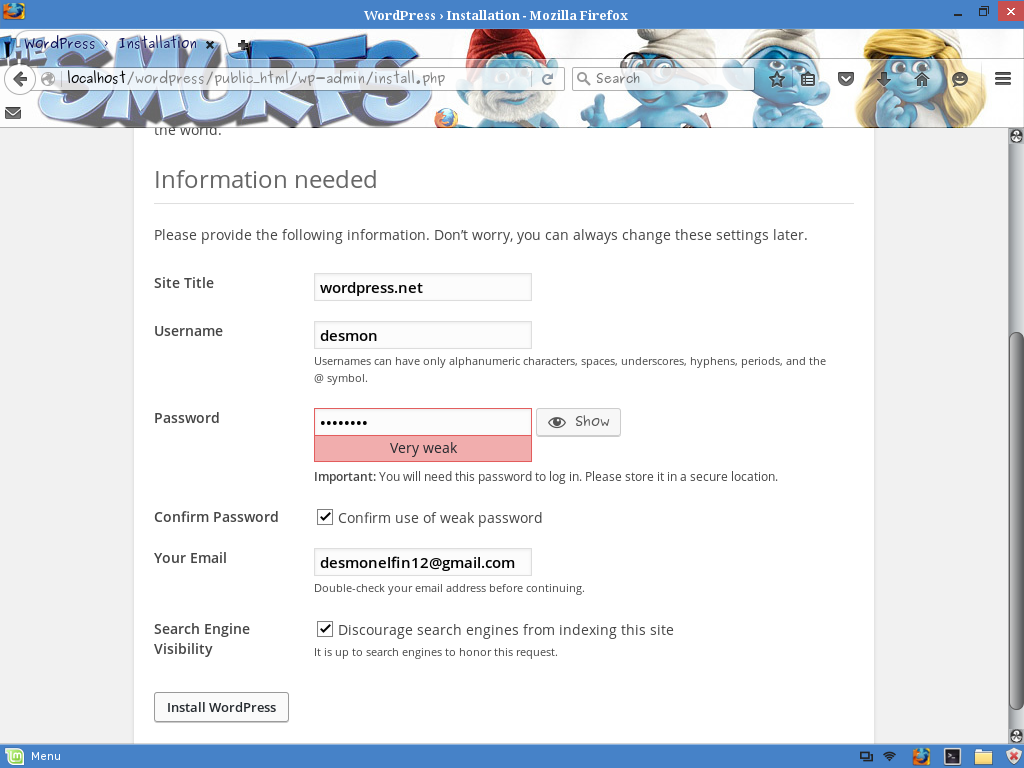Click the workspace windows tray icon
The height and width of the screenshot is (768, 1024).
867,757
